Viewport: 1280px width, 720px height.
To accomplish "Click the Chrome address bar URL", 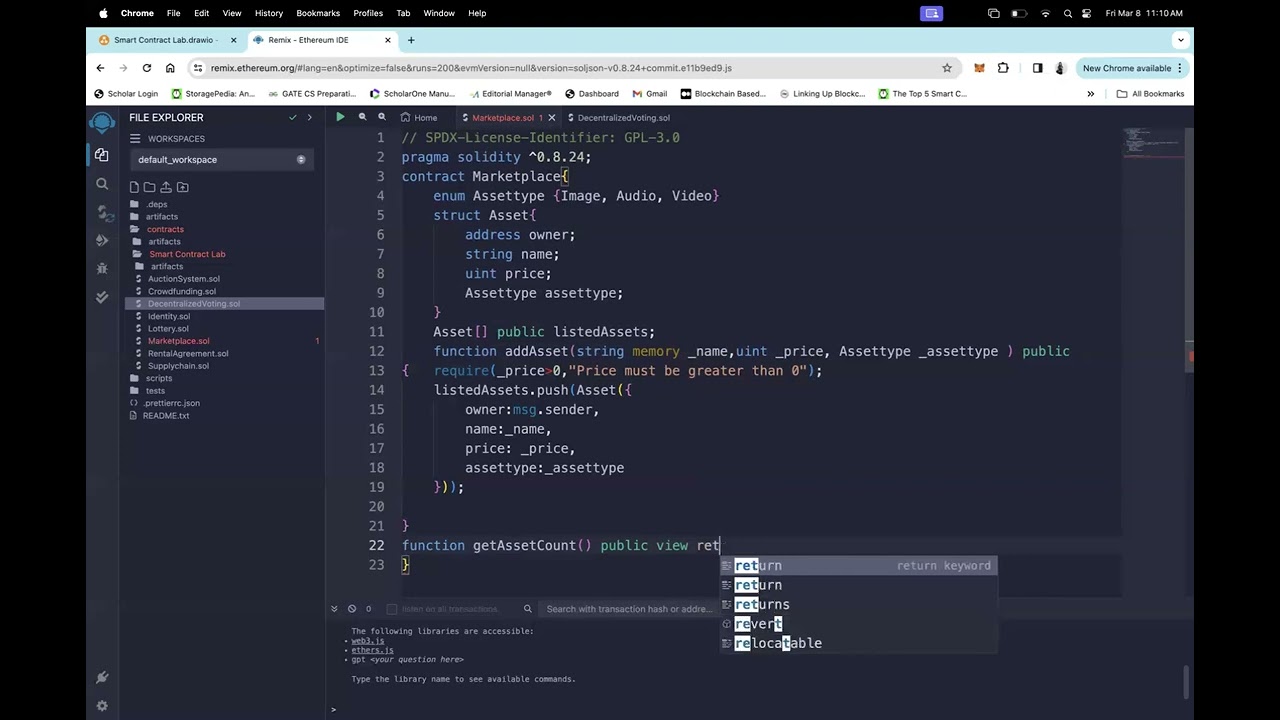I will click(470, 68).
